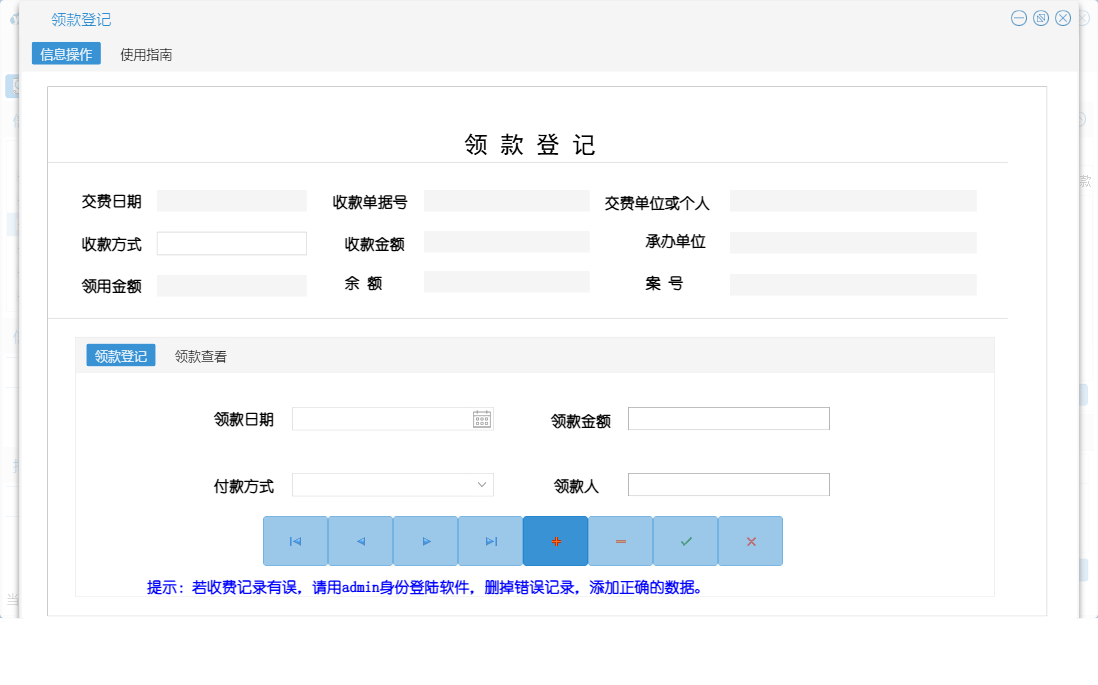This screenshot has width=1098, height=685.
Task: Cancel the entry with the red X icon
Action: click(x=750, y=541)
